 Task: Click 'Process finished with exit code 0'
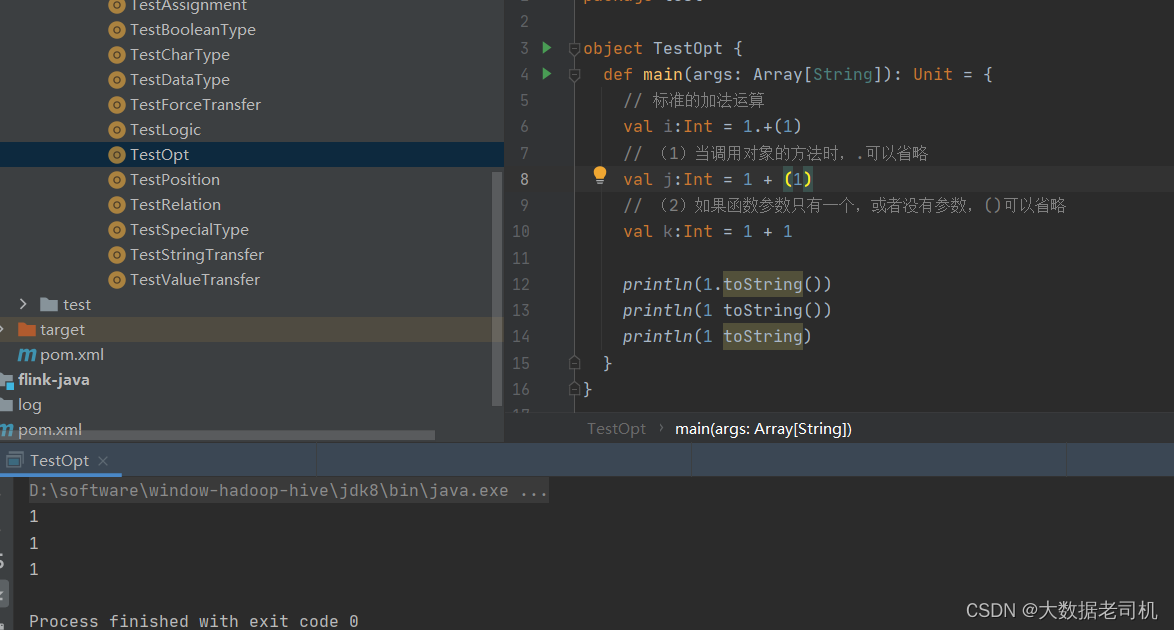pos(194,621)
